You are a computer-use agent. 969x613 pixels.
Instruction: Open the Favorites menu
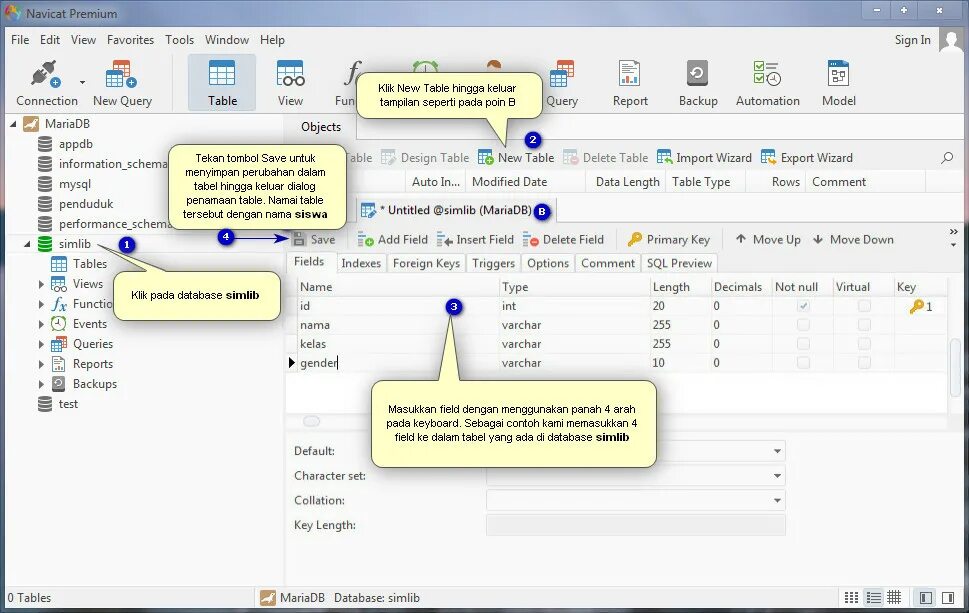(x=130, y=40)
